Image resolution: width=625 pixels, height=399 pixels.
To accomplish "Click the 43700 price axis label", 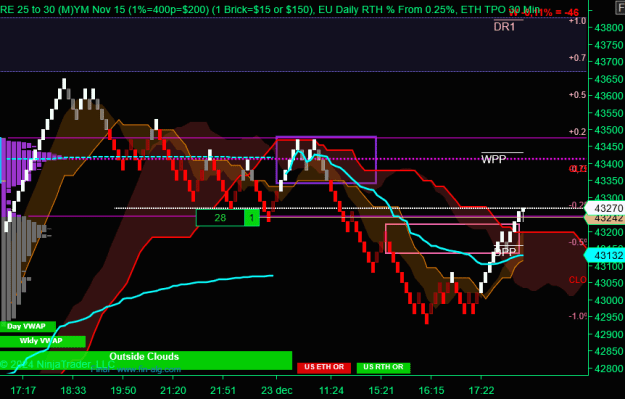I will click(609, 62).
